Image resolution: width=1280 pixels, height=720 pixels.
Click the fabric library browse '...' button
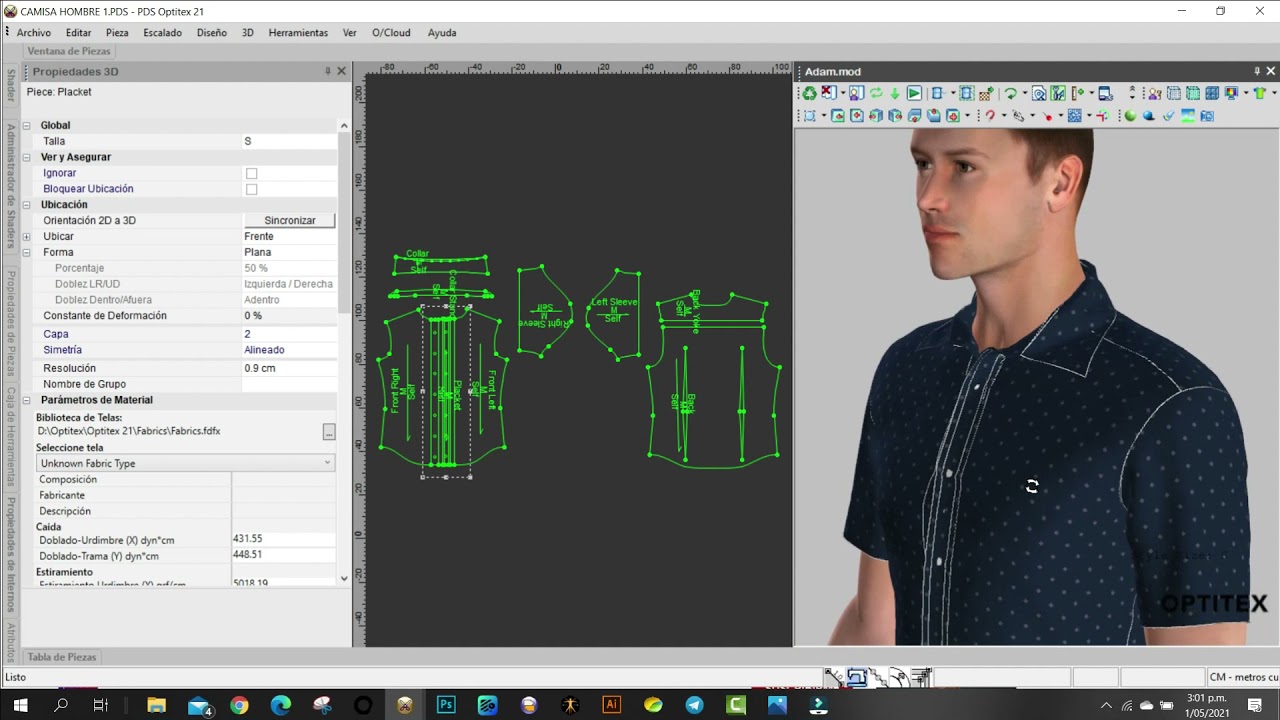[x=329, y=432]
